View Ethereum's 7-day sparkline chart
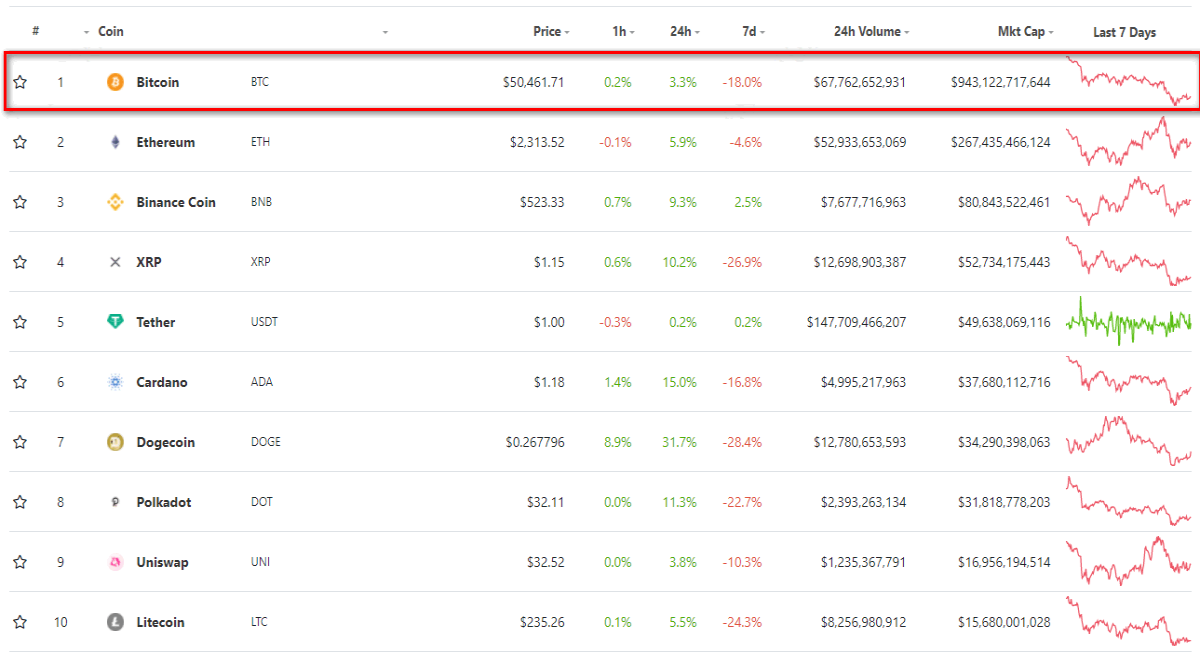The width and height of the screenshot is (1200, 656). (x=1129, y=142)
